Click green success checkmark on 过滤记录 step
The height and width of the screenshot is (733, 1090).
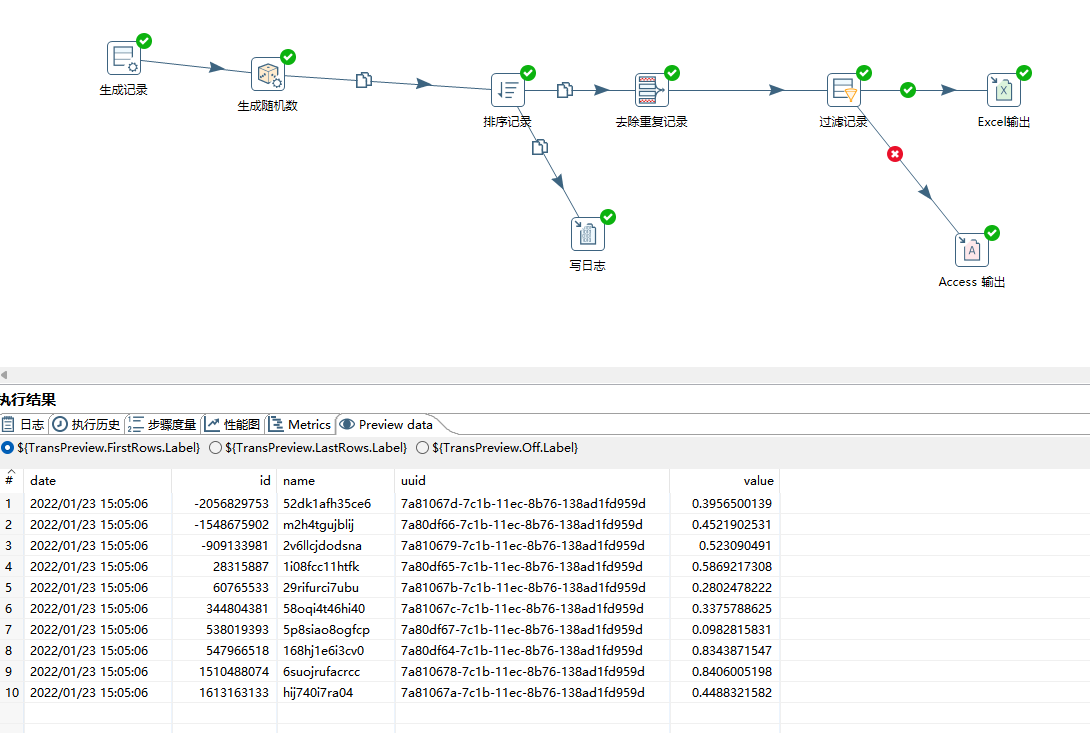click(863, 73)
